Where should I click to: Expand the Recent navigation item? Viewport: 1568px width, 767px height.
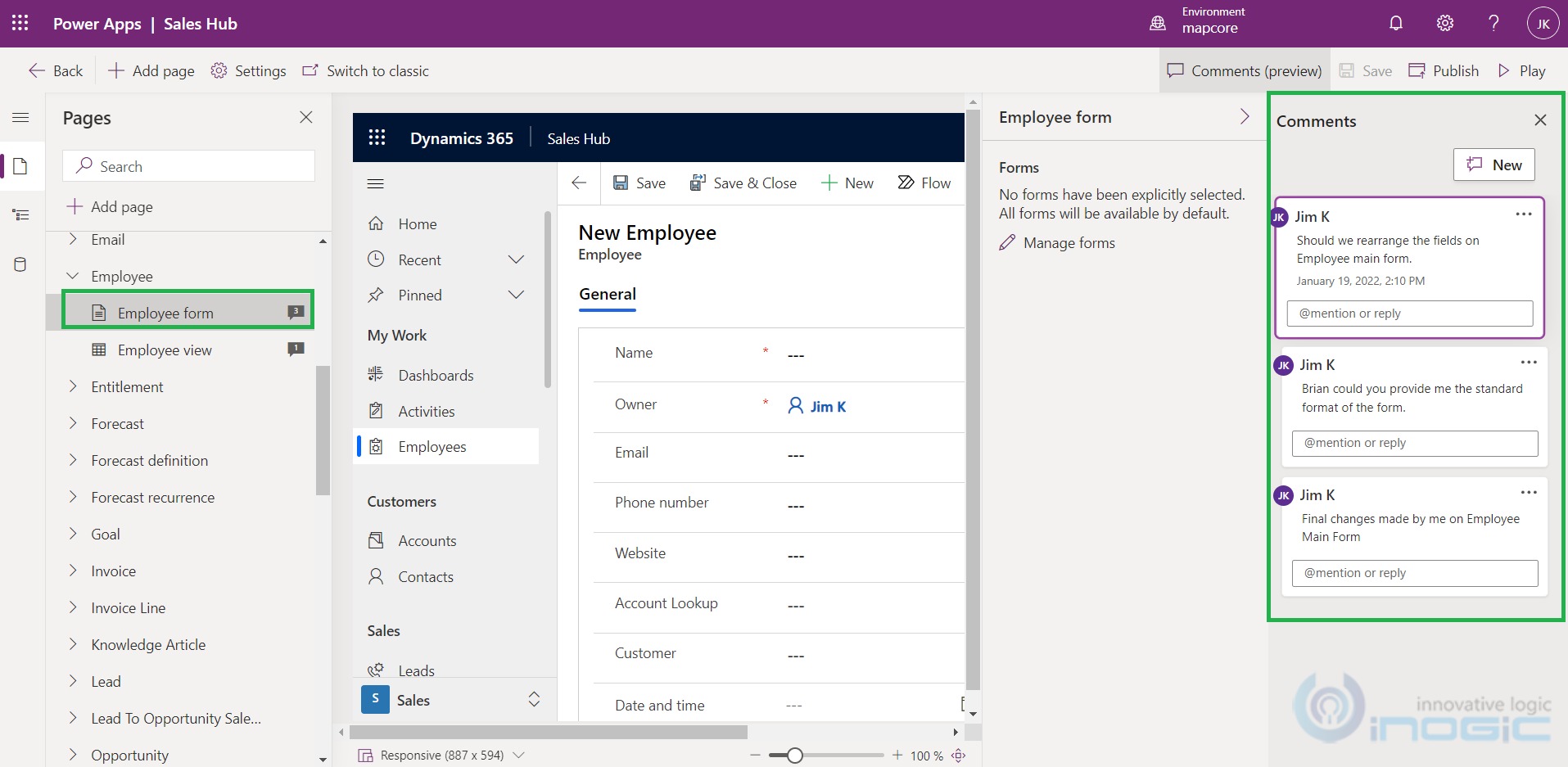click(x=516, y=260)
